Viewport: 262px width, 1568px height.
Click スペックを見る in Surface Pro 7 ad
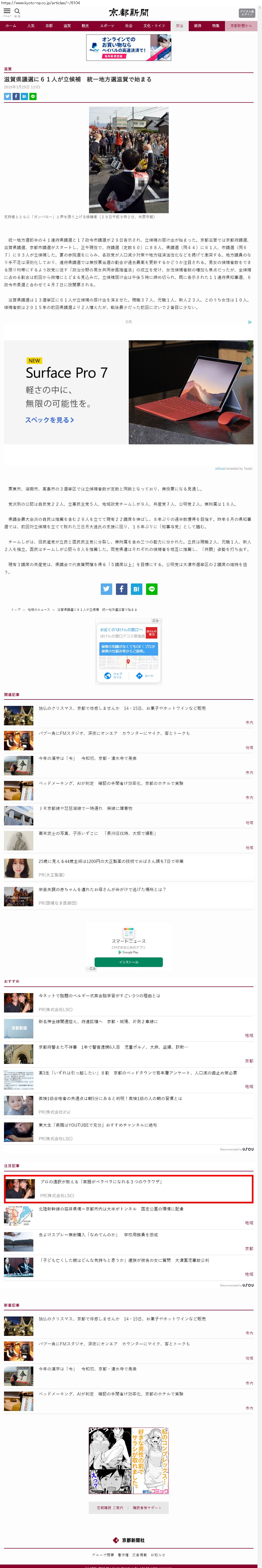tap(49, 420)
